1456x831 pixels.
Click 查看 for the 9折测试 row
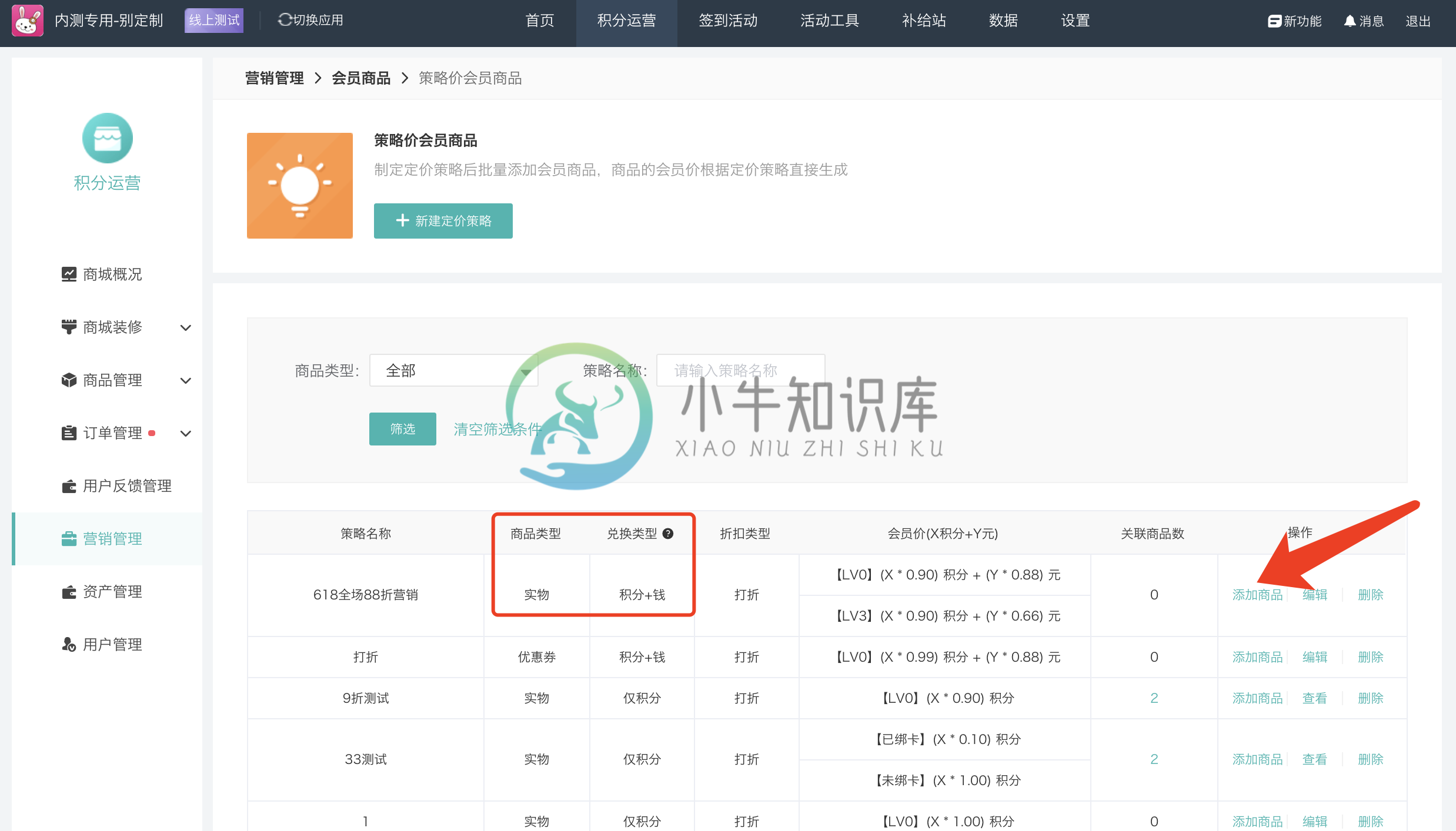(1315, 698)
